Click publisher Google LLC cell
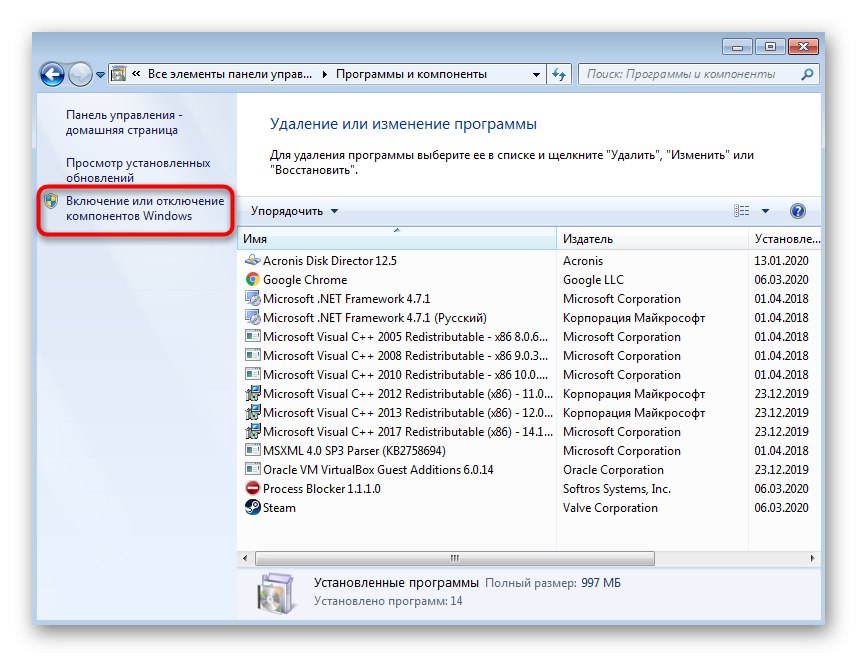This screenshot has width=857, height=657. click(593, 280)
